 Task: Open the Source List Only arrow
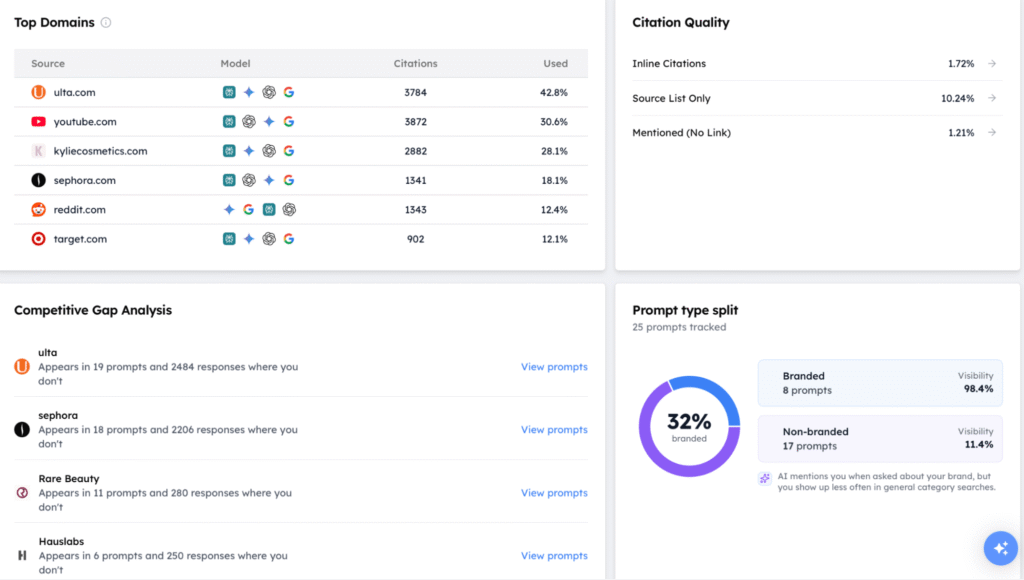pos(992,98)
